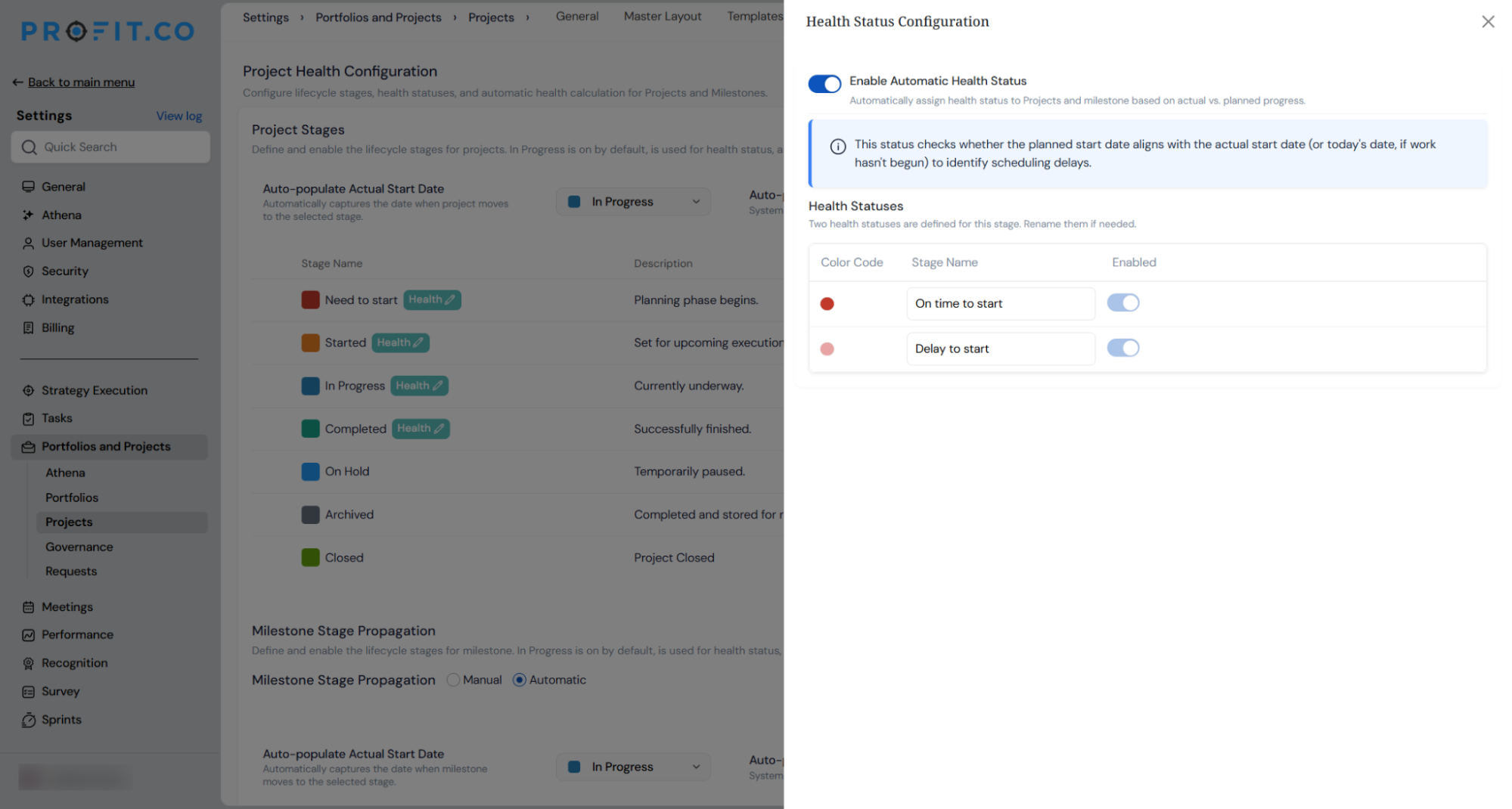Select the Automatic propagation radio button
The image size is (1512, 809).
pos(520,680)
